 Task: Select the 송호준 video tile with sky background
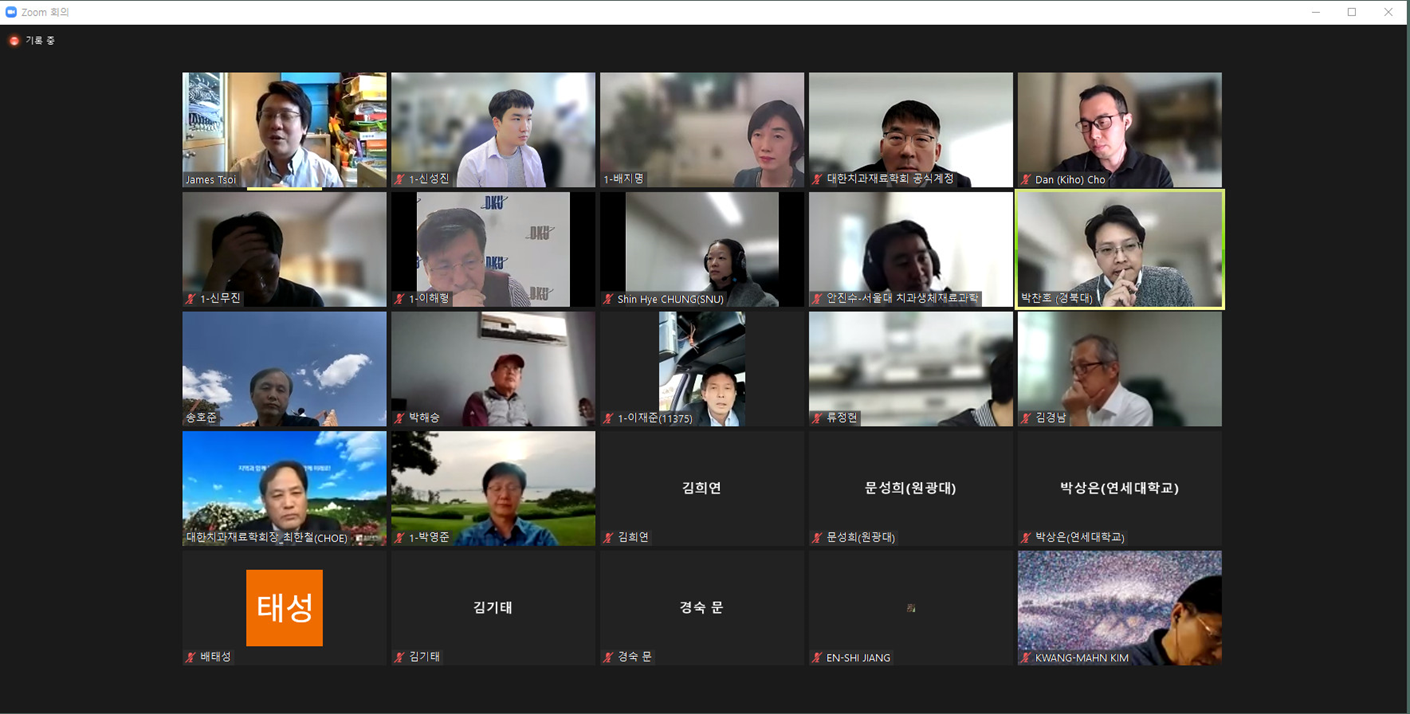(284, 368)
